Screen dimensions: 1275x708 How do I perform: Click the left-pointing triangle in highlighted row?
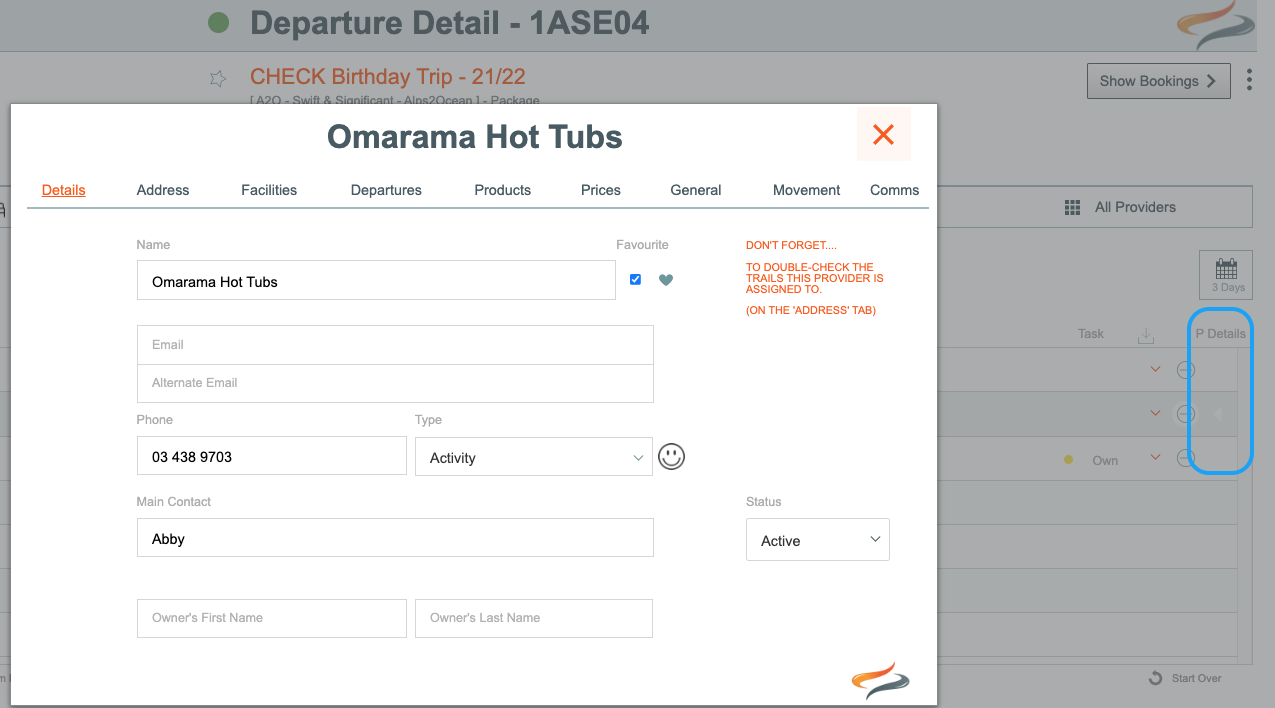coord(1218,413)
